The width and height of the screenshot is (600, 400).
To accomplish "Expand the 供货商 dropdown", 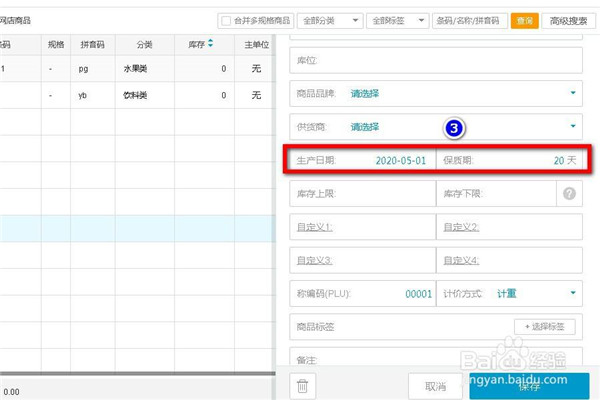I will 573,127.
